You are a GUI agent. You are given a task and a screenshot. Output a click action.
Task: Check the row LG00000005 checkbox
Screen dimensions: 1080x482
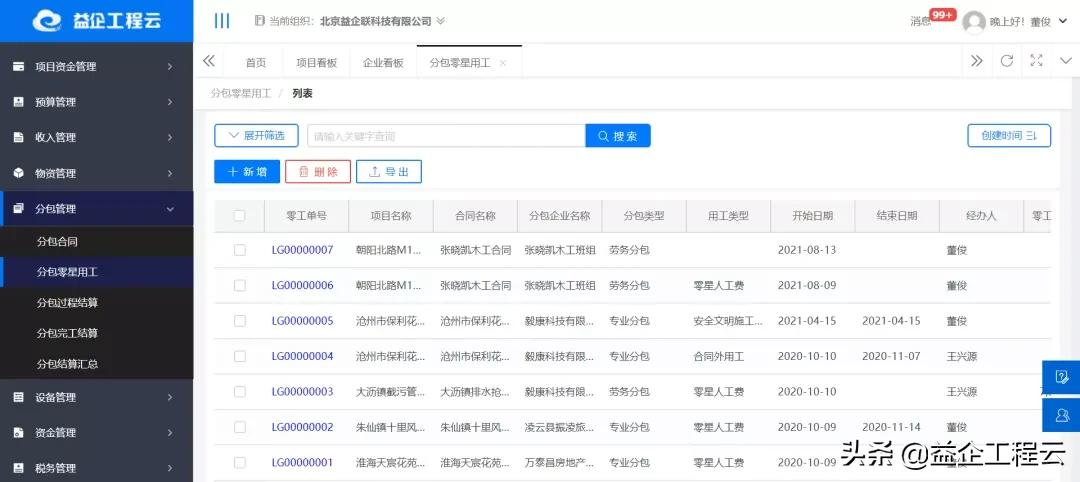[240, 321]
